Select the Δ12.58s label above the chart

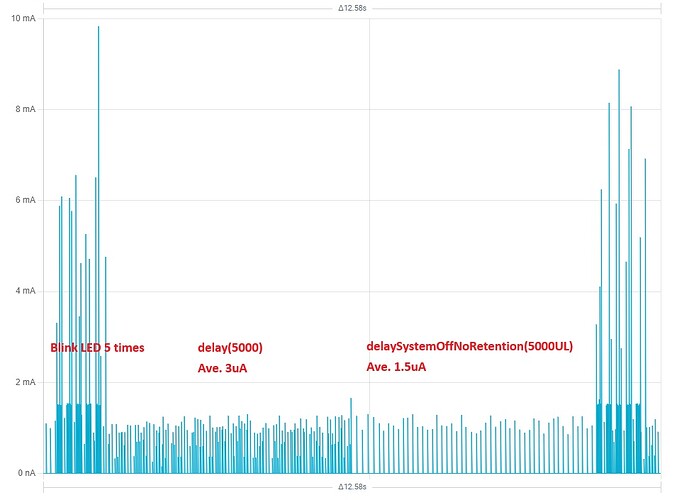point(352,8)
